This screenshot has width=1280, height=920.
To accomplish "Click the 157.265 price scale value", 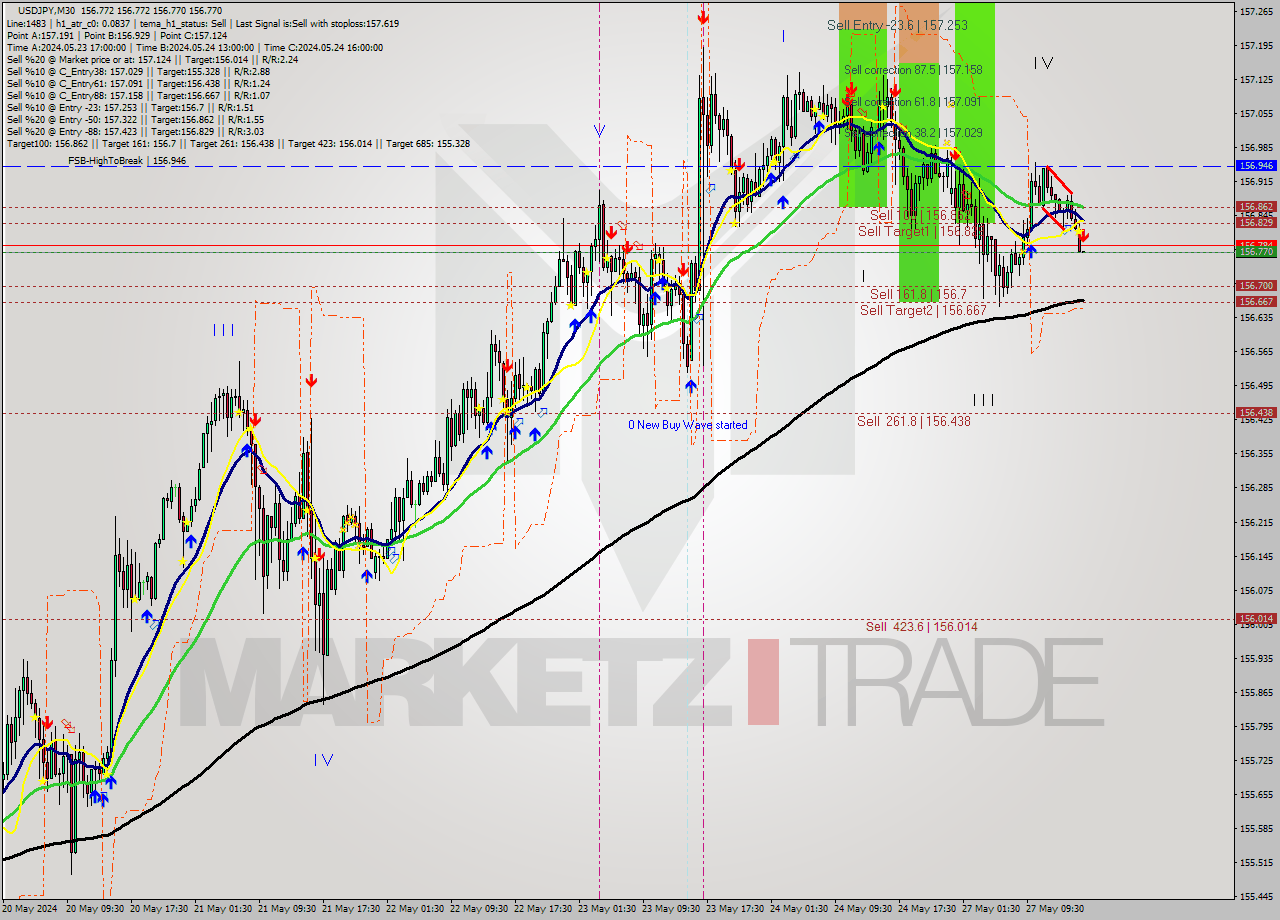I will click(x=1256, y=11).
